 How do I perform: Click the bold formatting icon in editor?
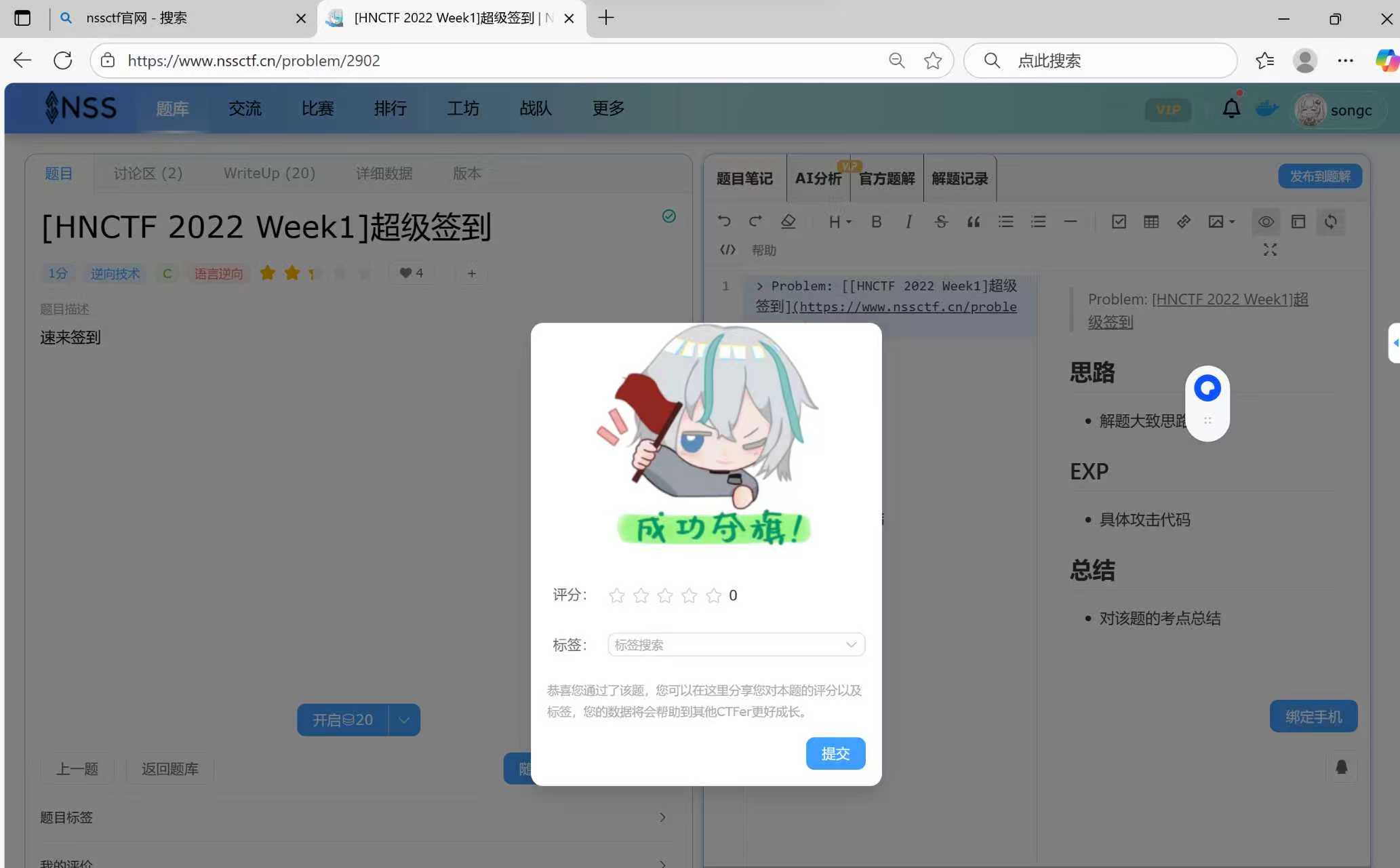point(876,222)
